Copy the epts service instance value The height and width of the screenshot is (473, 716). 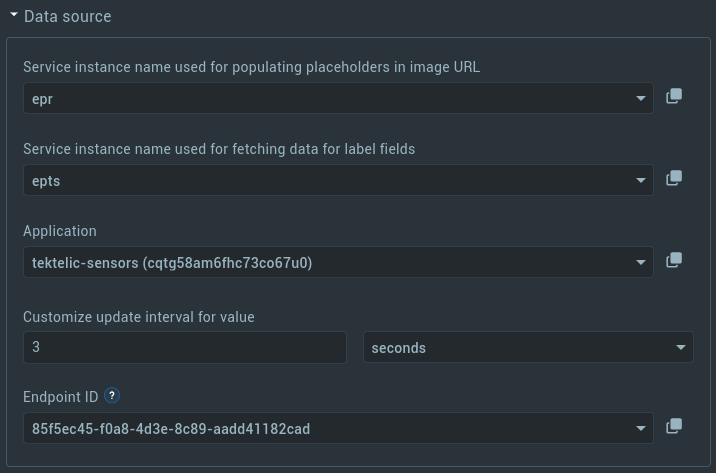click(674, 178)
